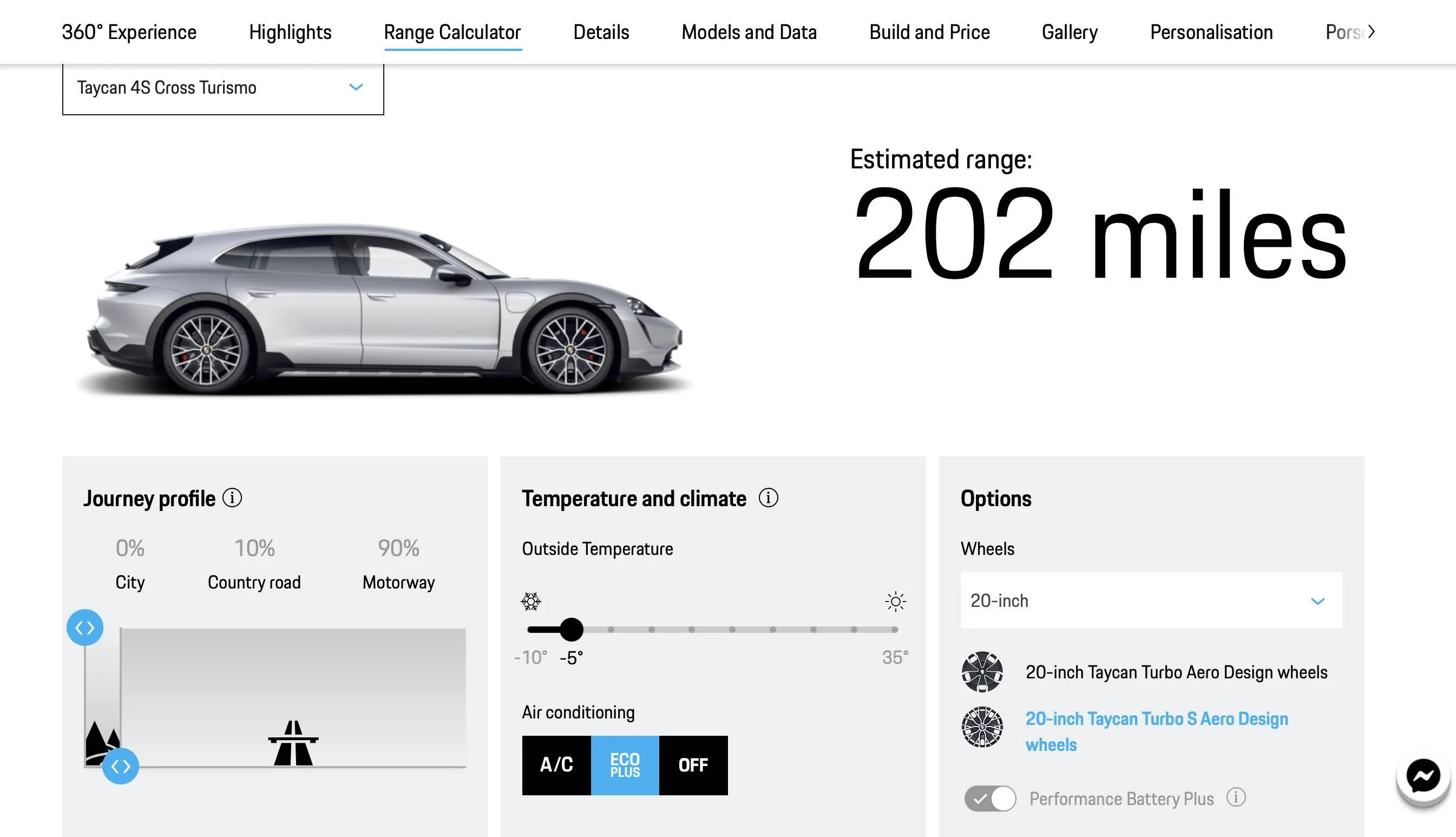
Task: Select the 20-inch Taycan Turbo Aero wheel icon
Action: click(982, 672)
